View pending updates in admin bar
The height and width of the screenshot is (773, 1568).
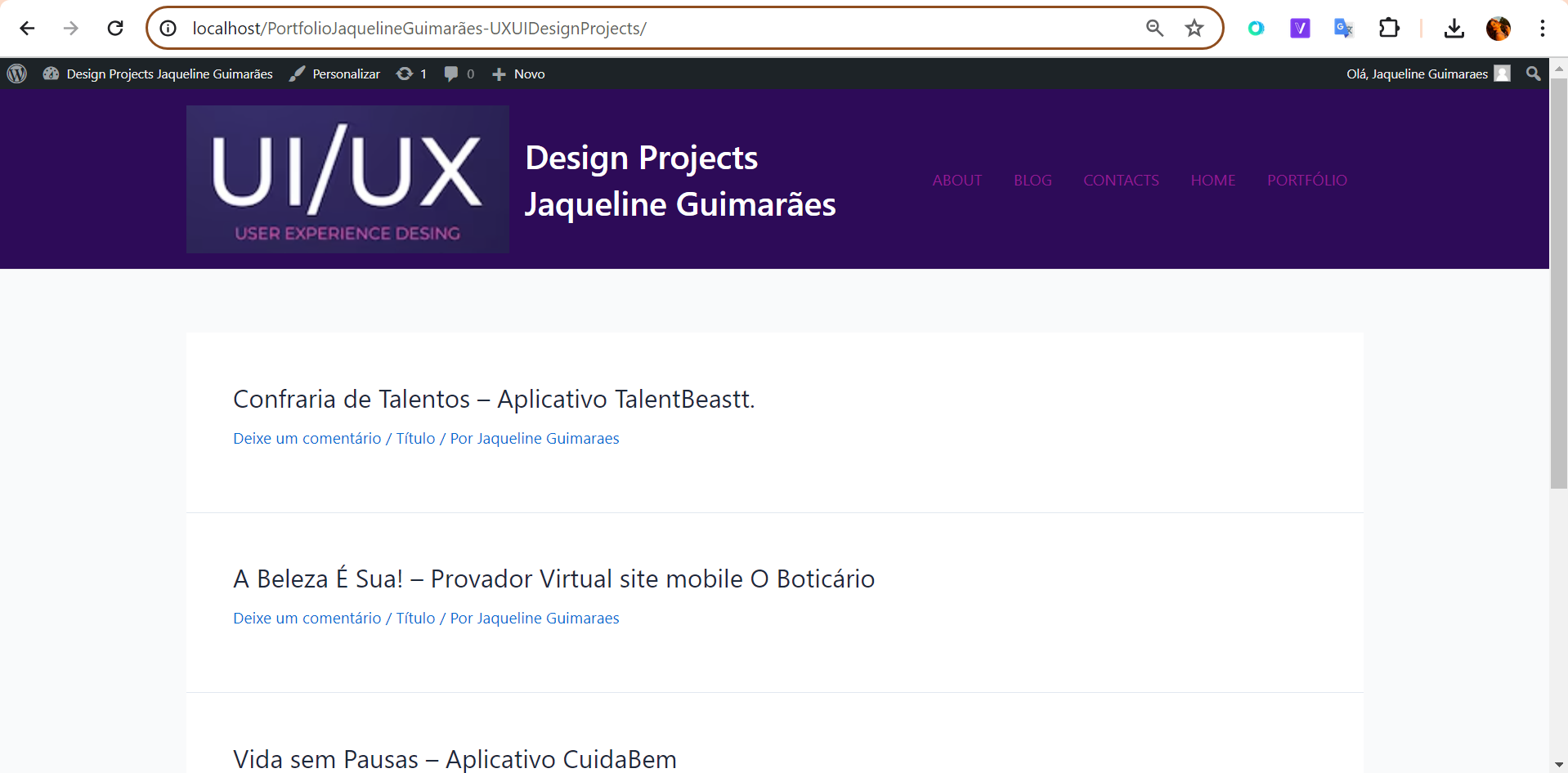click(411, 74)
